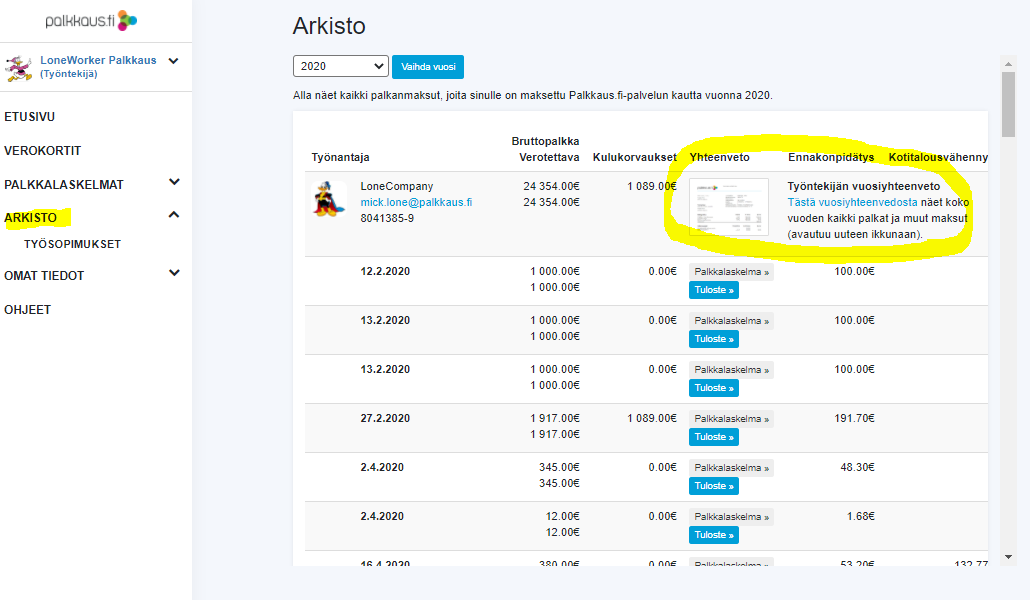Click the LoneCompany employer avatar
1030x600 pixels.
[x=329, y=199]
